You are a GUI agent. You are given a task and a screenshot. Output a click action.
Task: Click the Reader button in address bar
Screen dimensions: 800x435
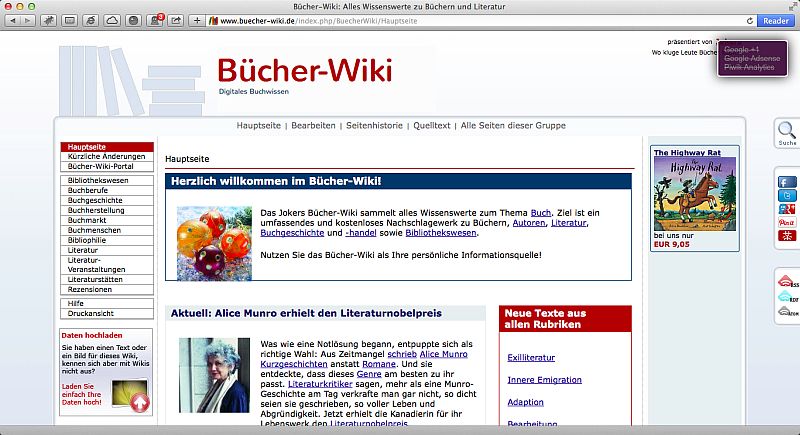[774, 20]
